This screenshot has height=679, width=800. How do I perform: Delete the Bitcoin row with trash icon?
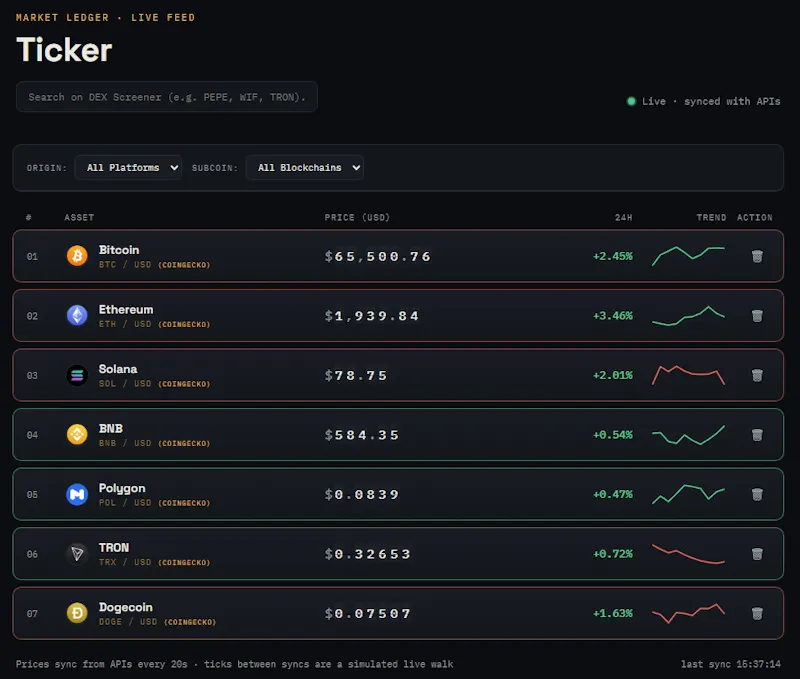[757, 256]
